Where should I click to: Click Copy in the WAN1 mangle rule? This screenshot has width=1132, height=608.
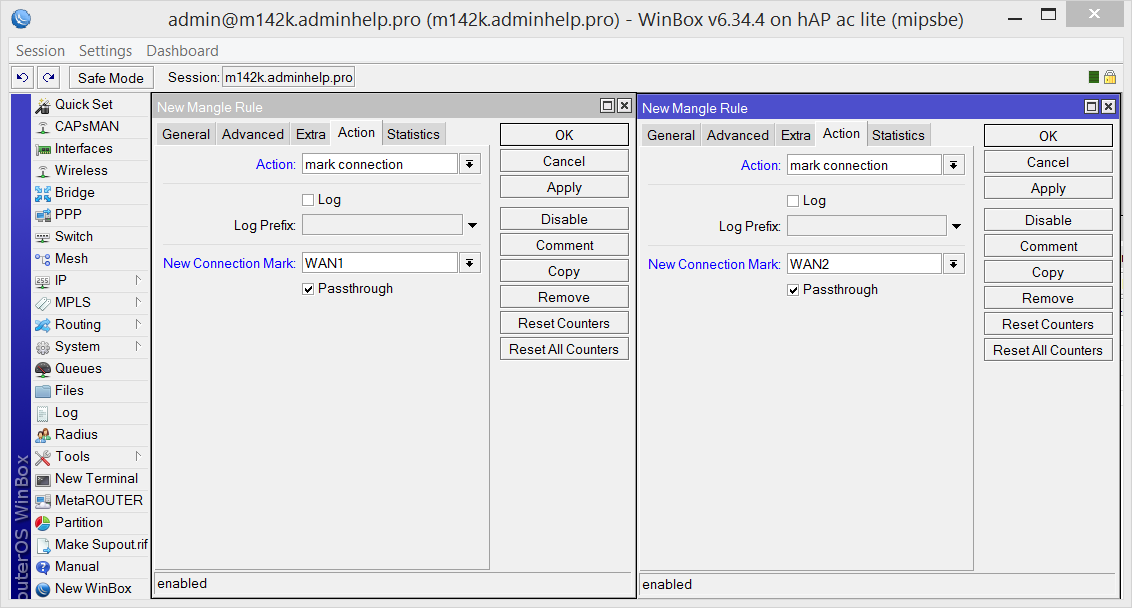(564, 271)
